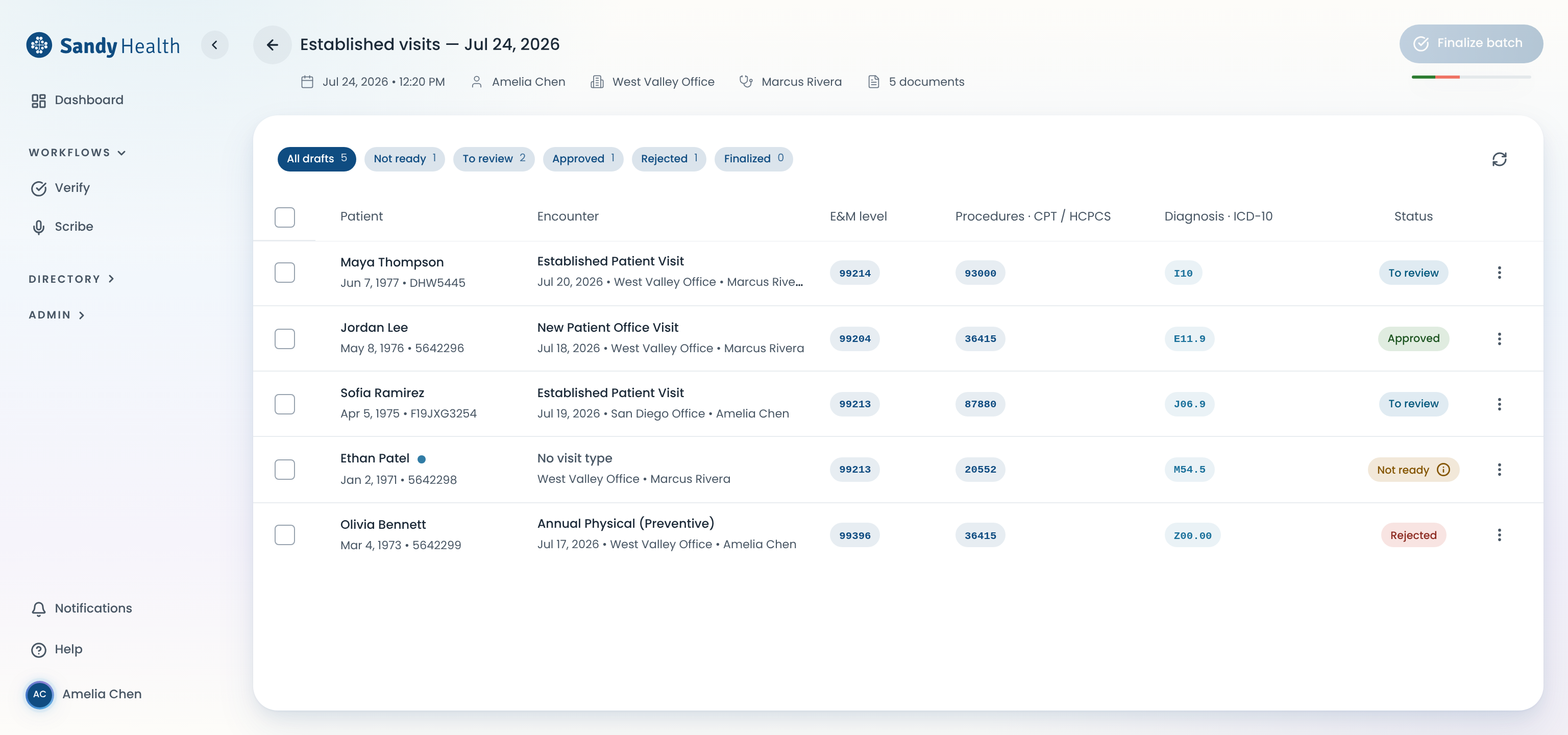Go back using the arrow button
This screenshot has height=735, width=1568.
tap(272, 44)
